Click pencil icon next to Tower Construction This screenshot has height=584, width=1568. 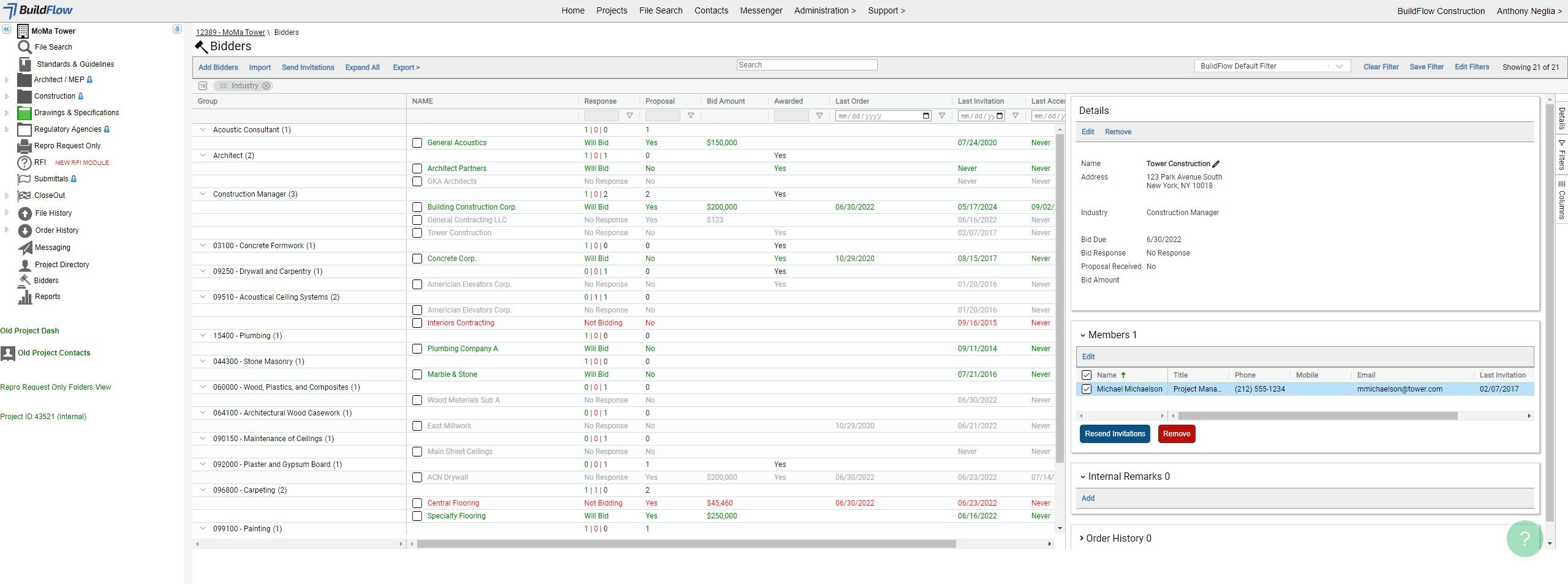[x=1216, y=164]
